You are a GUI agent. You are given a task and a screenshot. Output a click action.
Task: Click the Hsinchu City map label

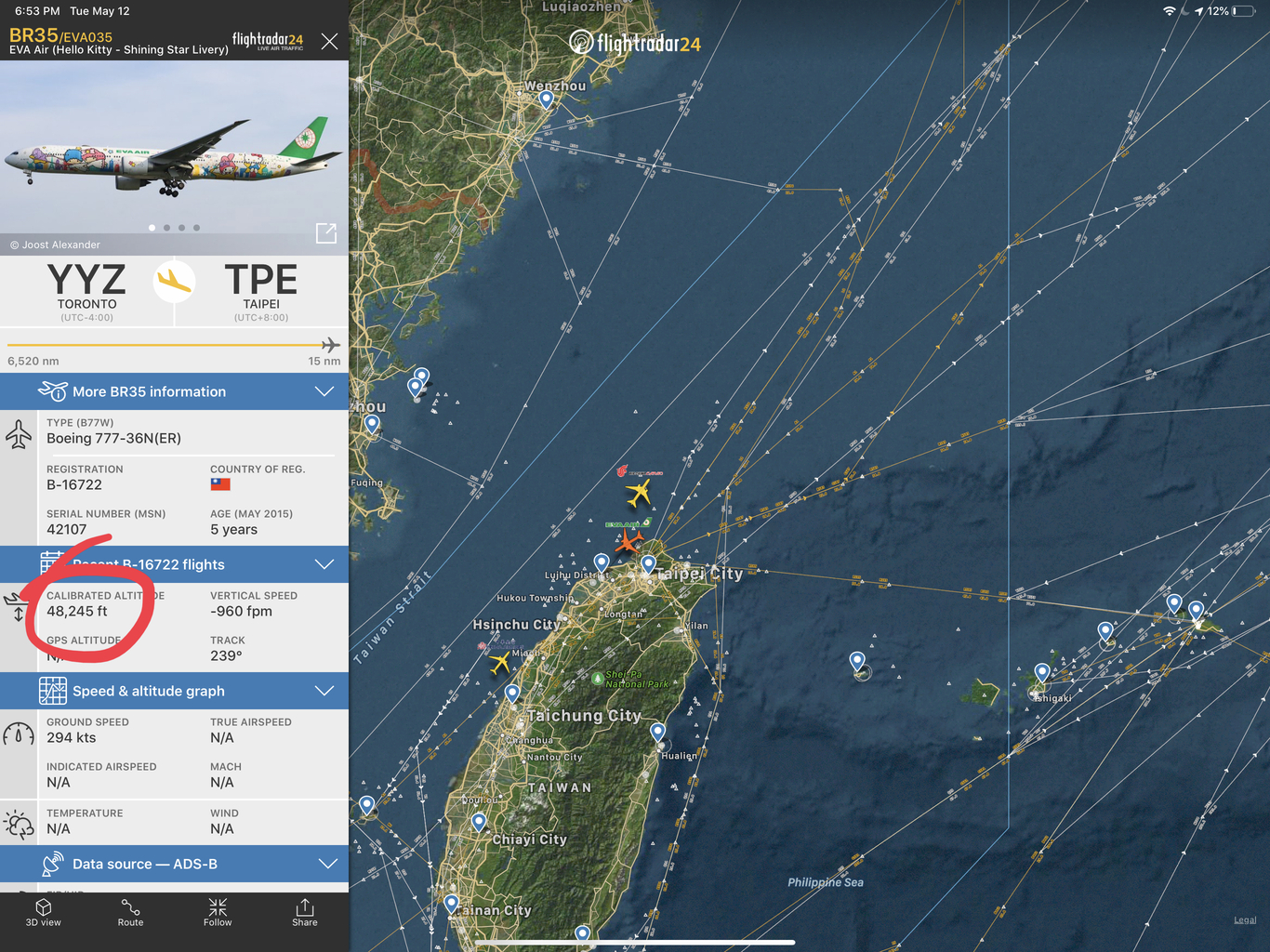coord(516,625)
